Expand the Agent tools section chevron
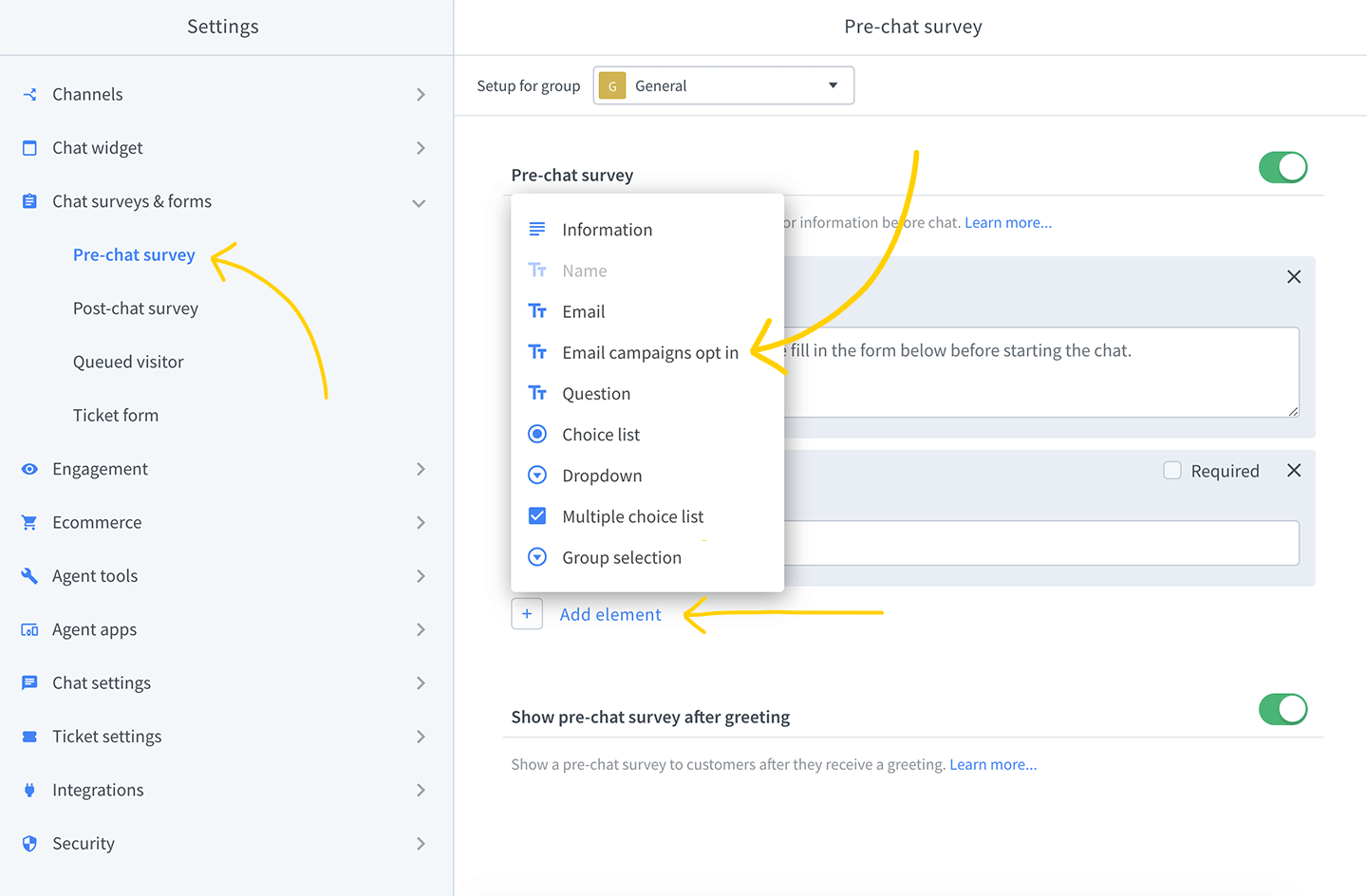Image resolution: width=1367 pixels, height=896 pixels. point(421,576)
